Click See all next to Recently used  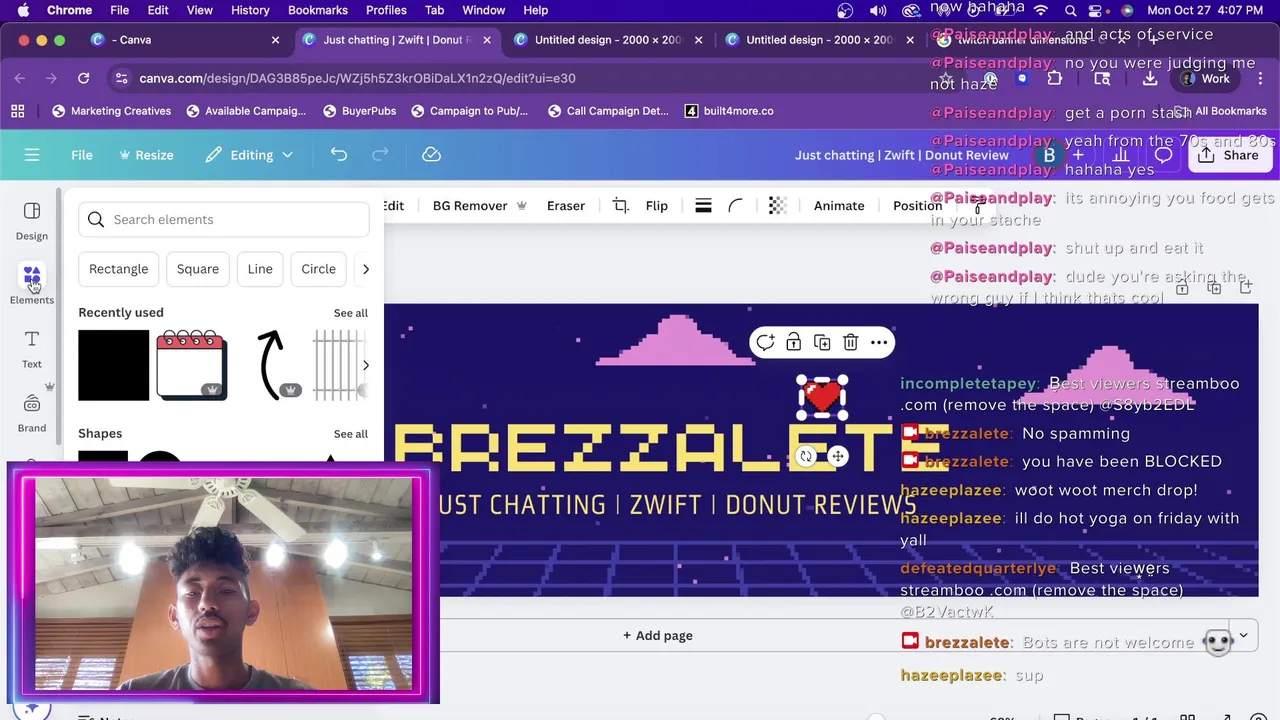pyautogui.click(x=351, y=313)
